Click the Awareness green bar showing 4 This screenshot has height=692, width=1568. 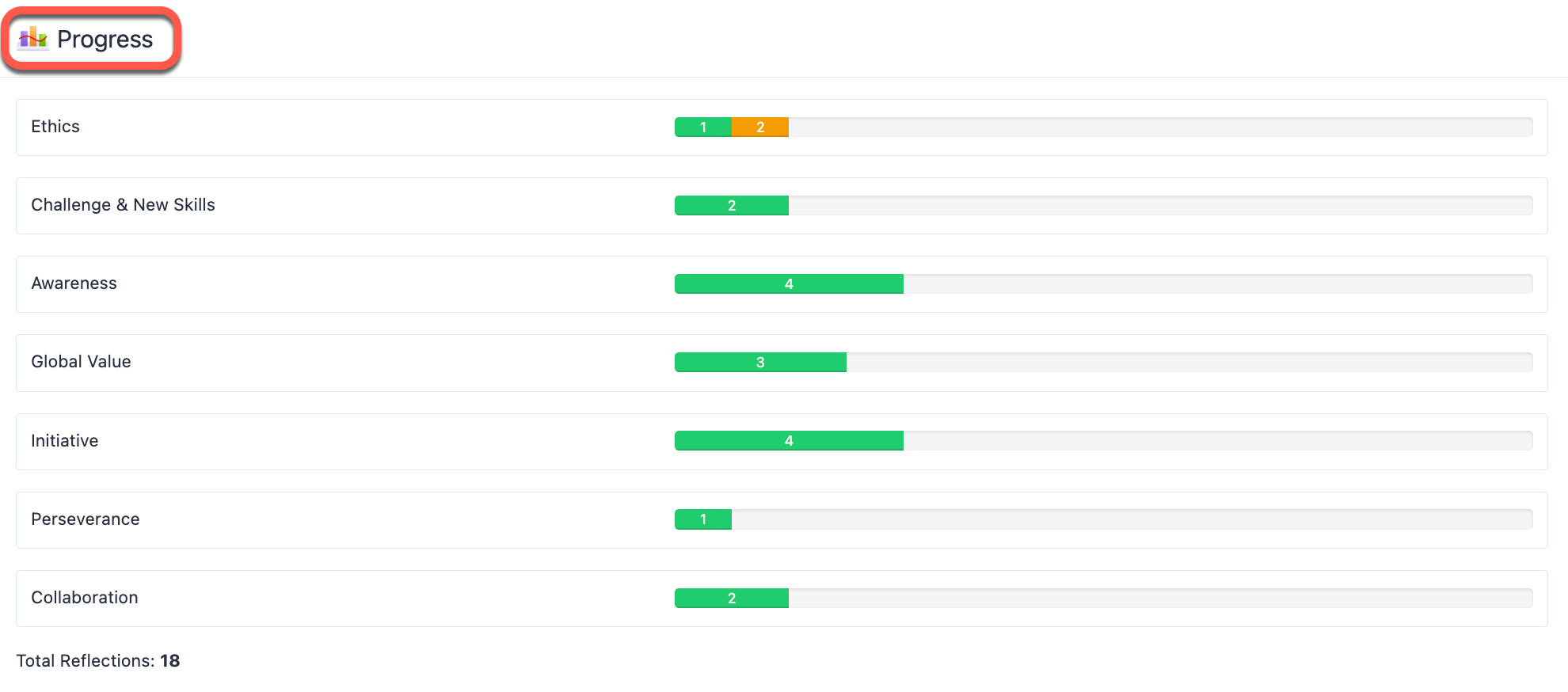pyautogui.click(x=789, y=283)
